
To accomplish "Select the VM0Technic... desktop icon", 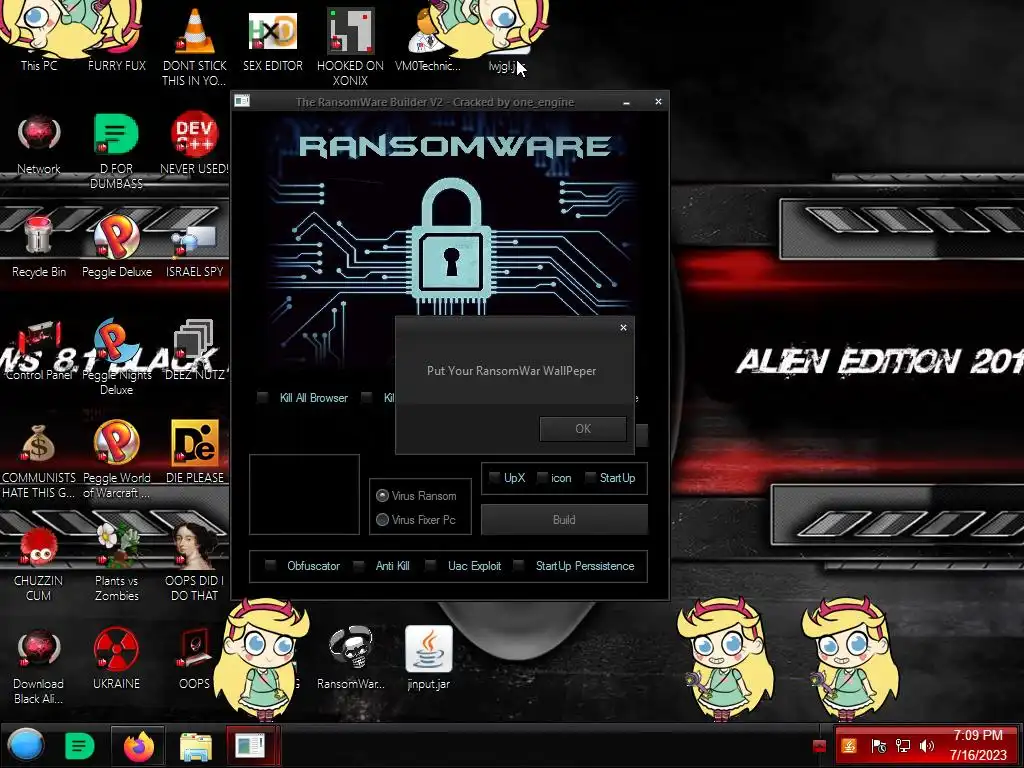I will (x=428, y=40).
